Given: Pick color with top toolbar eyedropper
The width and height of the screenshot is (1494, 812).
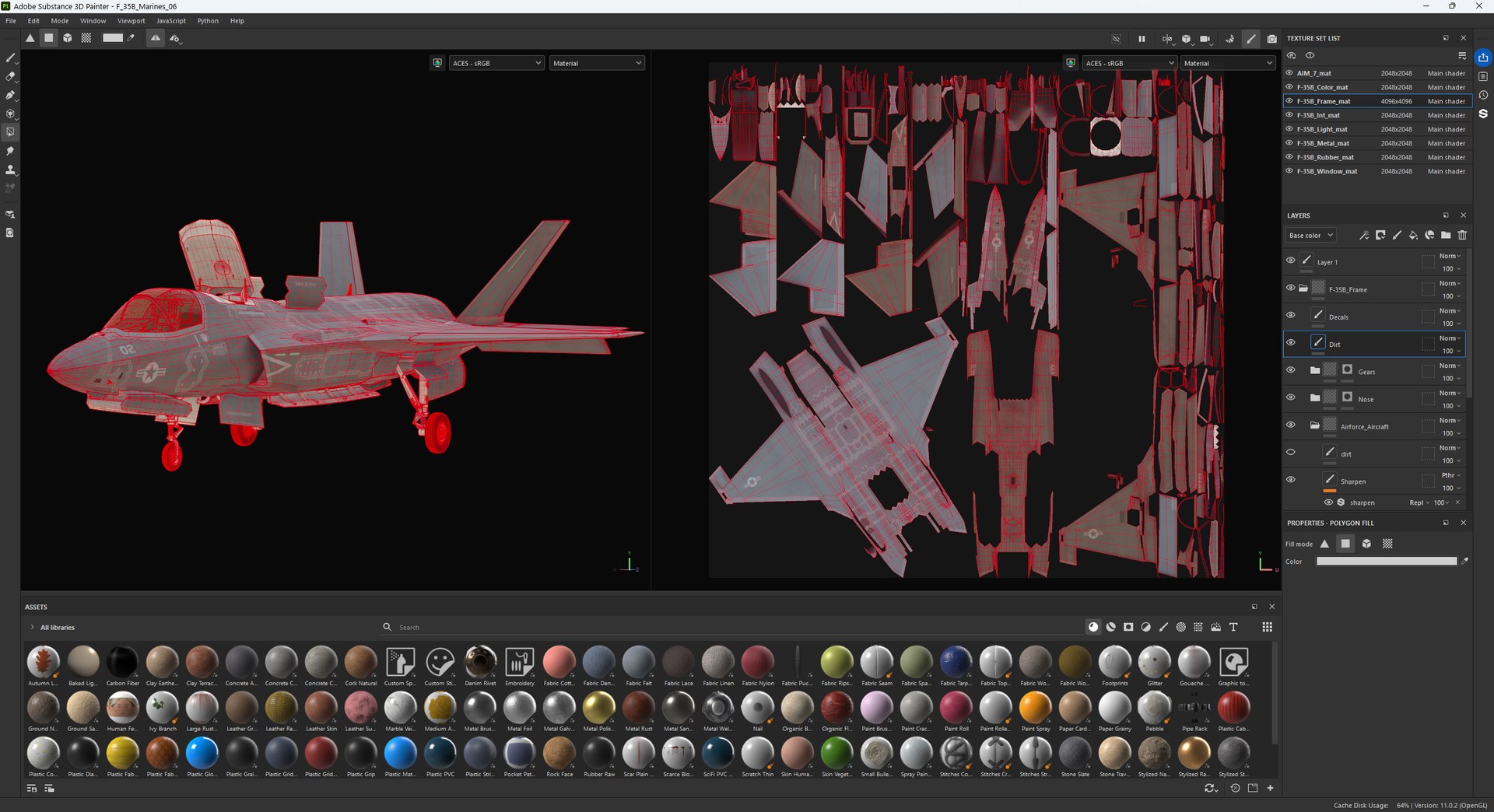Looking at the screenshot, I should pos(132,37).
